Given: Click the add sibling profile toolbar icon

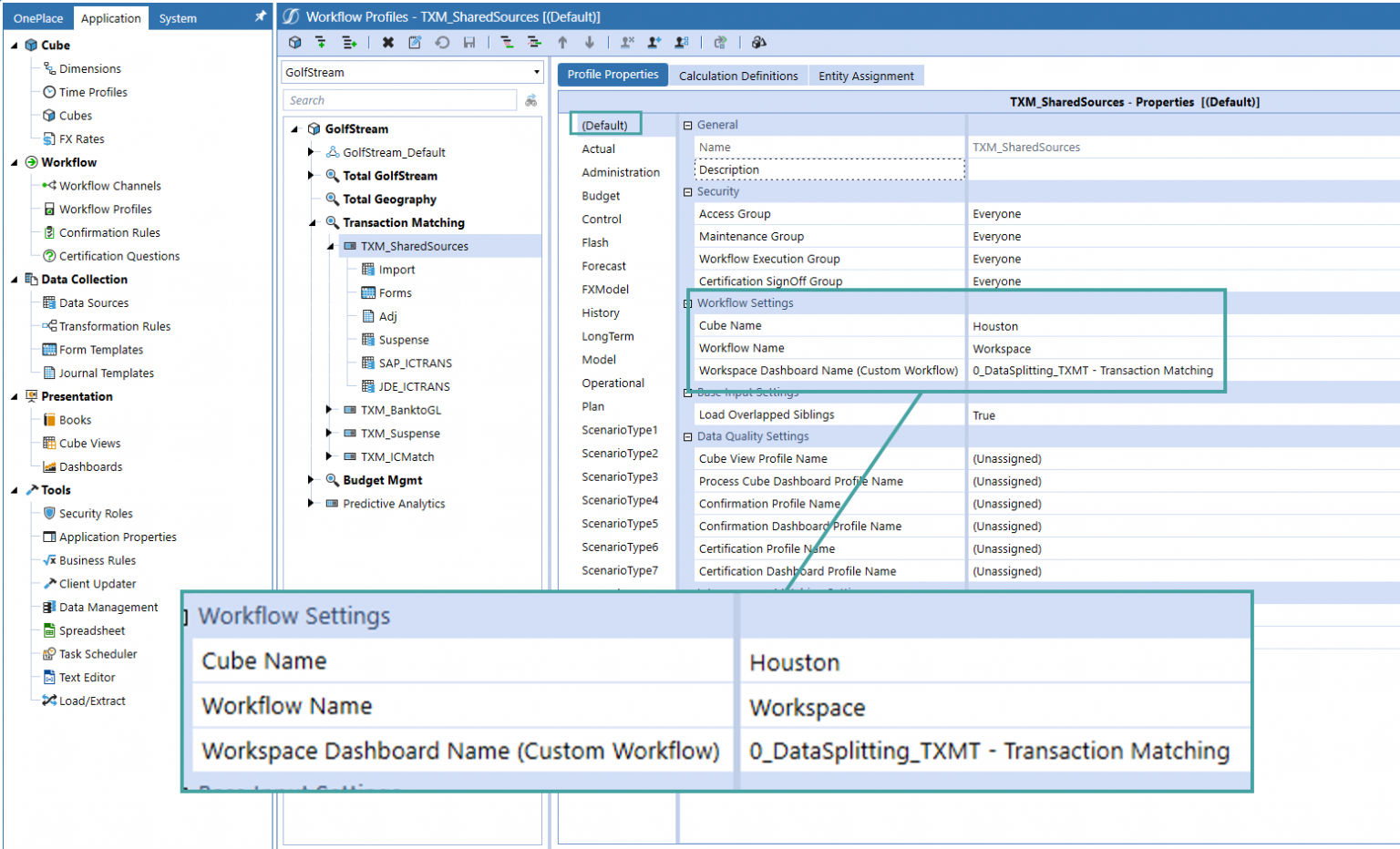Looking at the screenshot, I should pos(349,42).
